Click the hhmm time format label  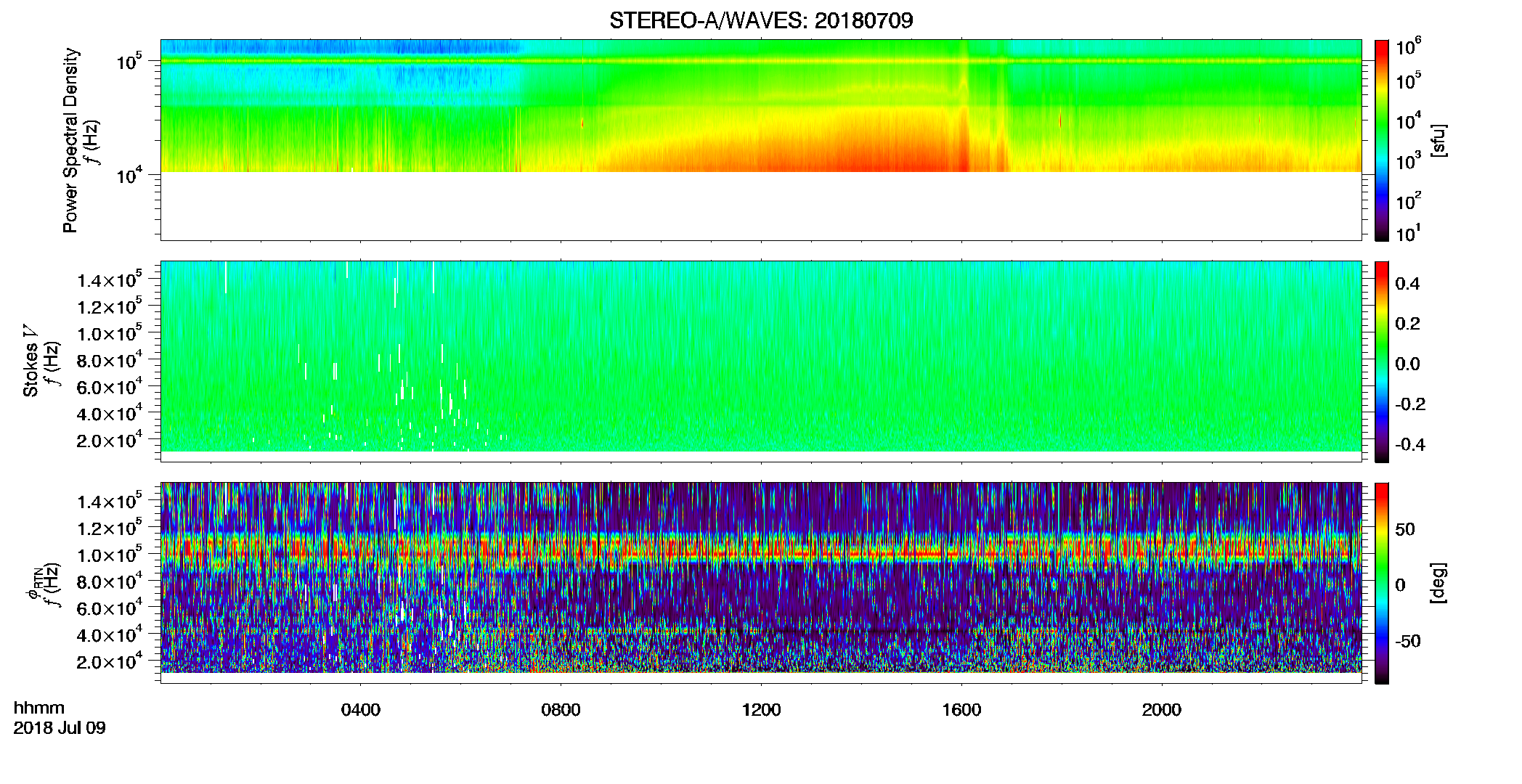coord(39,709)
